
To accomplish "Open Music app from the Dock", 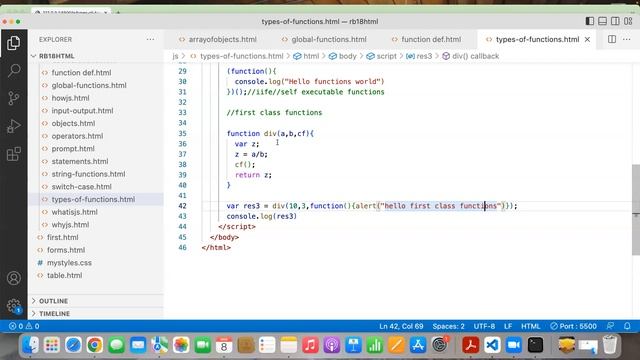I will click(310, 345).
